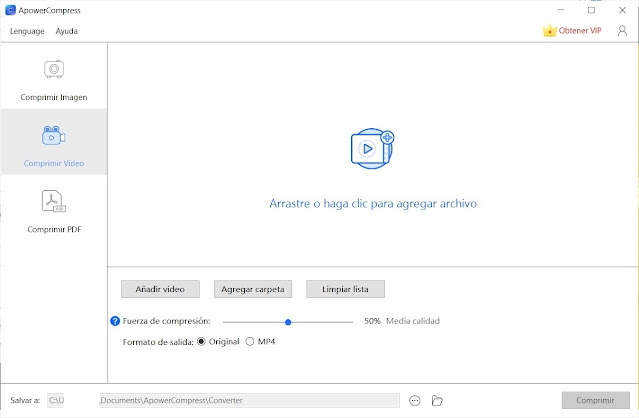
Task: Click the compression strength slider handle
Action: point(288,322)
